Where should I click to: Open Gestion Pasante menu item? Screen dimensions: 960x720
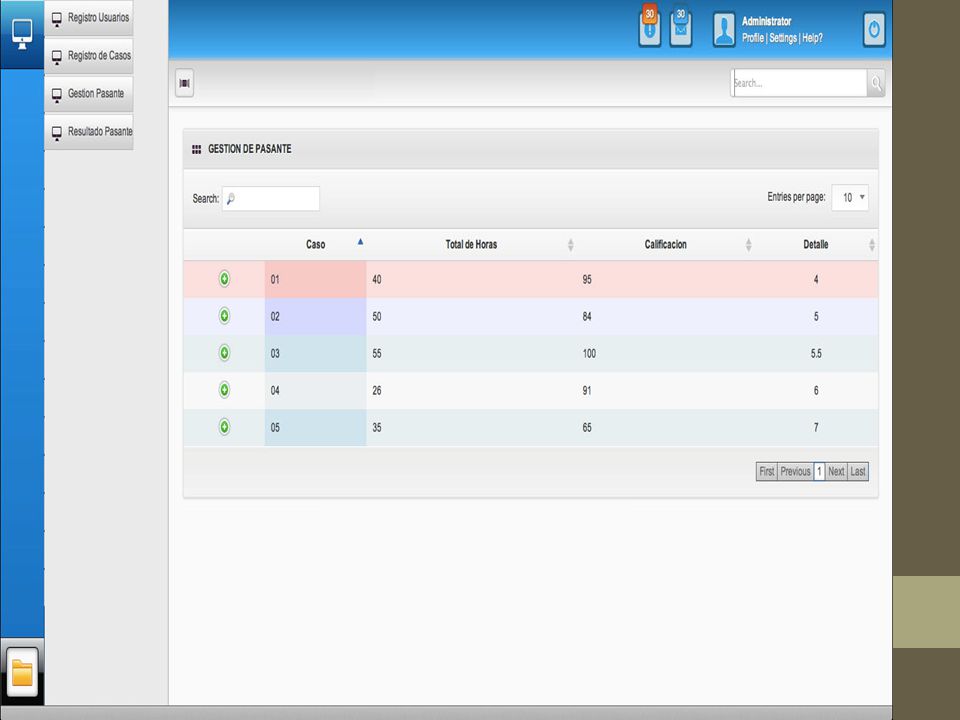click(x=89, y=94)
